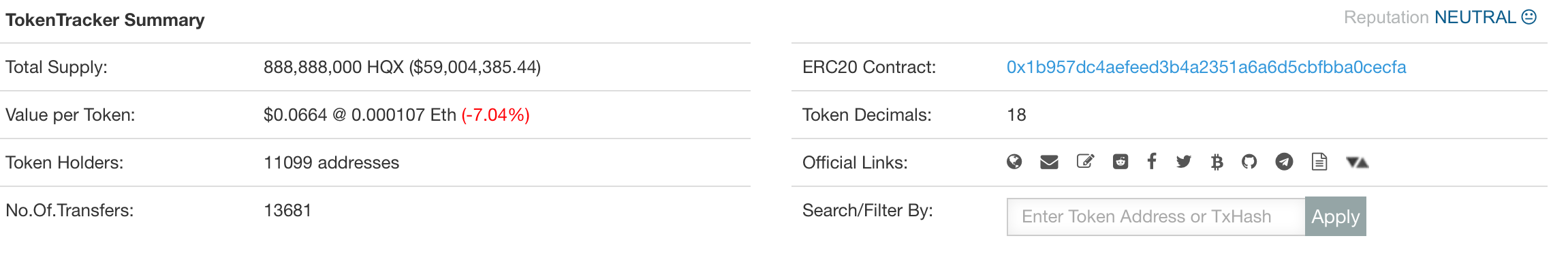
Task: Click the -7.04% price change text
Action: pyautogui.click(x=496, y=115)
